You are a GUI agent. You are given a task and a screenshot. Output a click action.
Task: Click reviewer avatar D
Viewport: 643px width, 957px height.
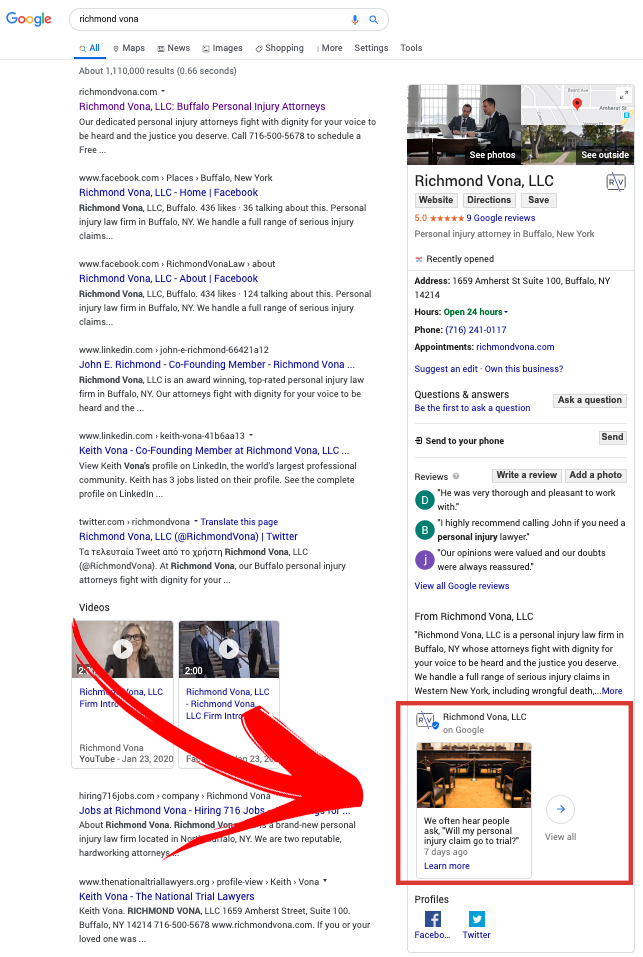pos(425,500)
